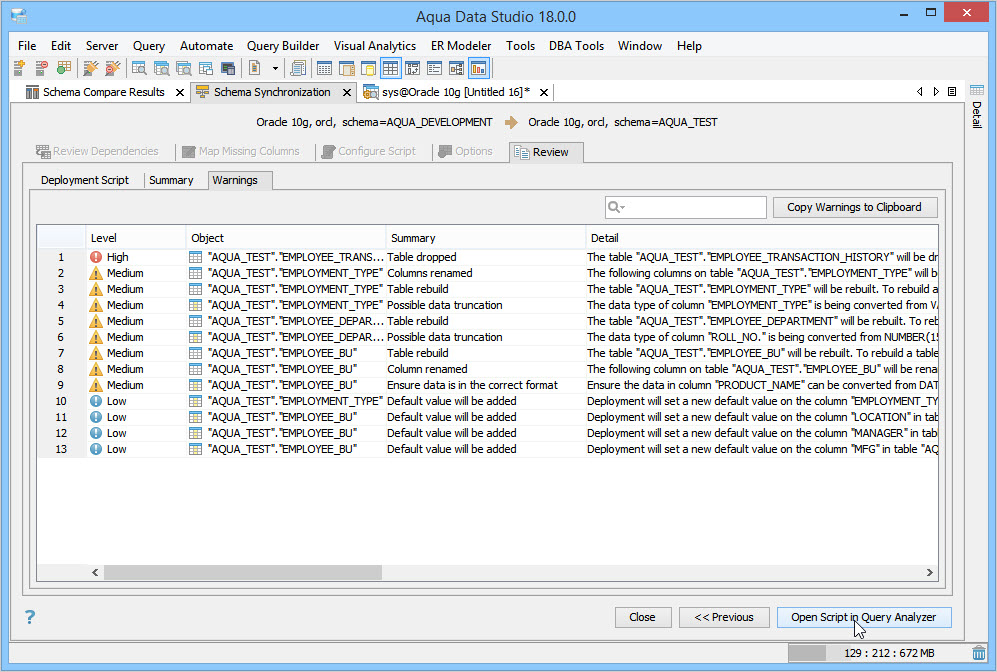Open the ER Modeler menu
This screenshot has width=997, height=672.
[x=461, y=46]
